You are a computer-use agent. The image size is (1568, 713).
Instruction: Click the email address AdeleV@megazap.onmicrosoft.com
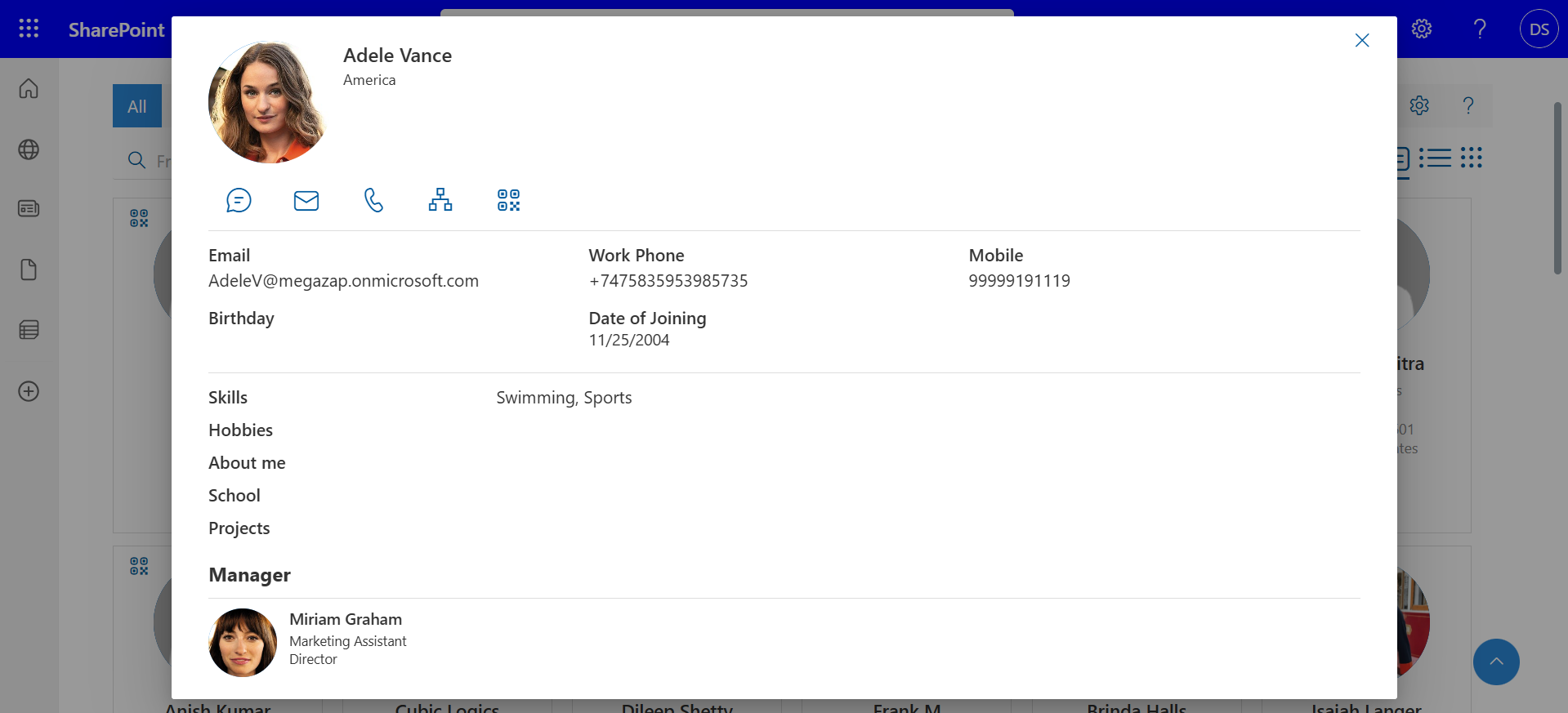(x=343, y=281)
